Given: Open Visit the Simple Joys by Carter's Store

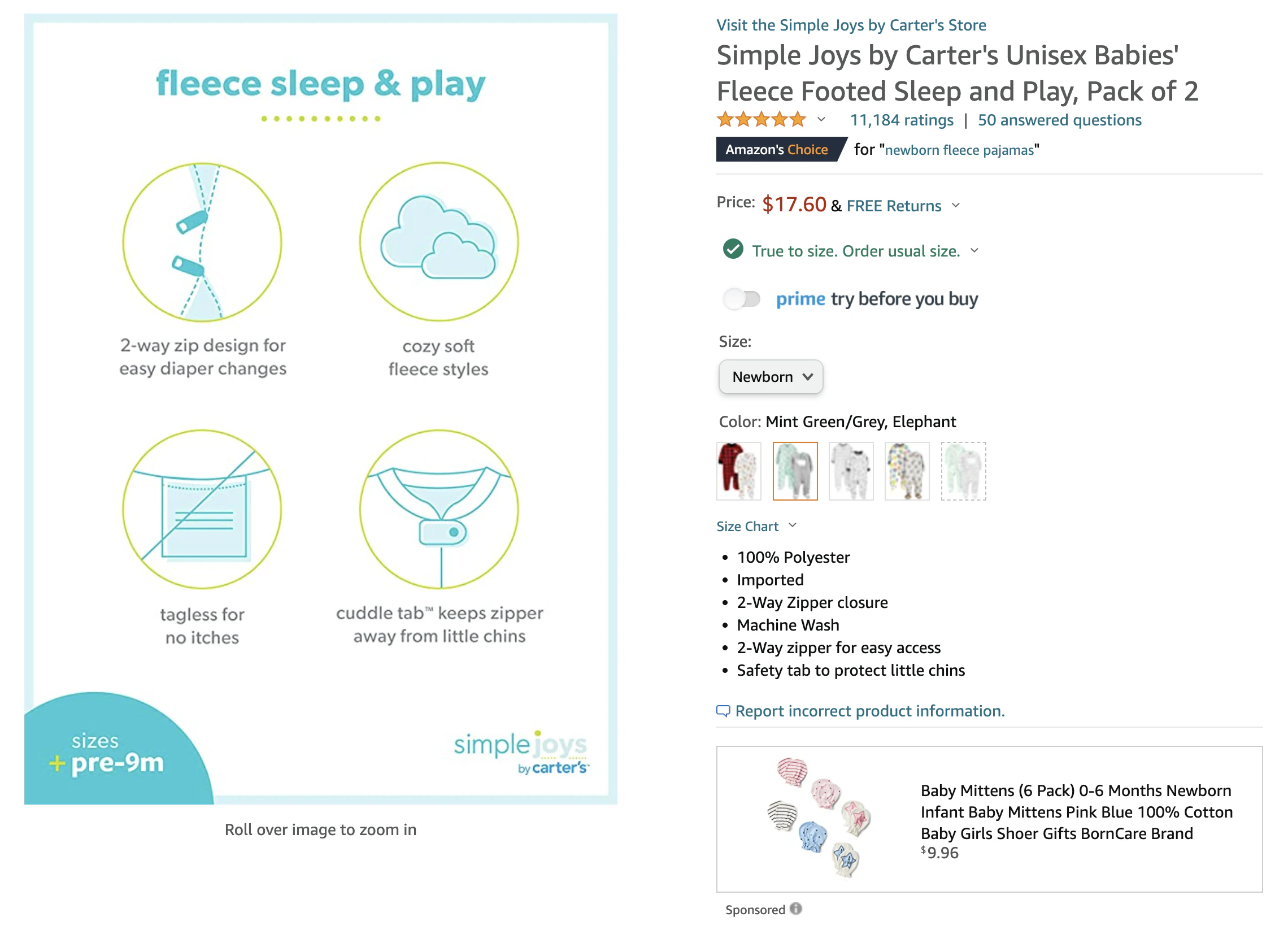Looking at the screenshot, I should (851, 25).
